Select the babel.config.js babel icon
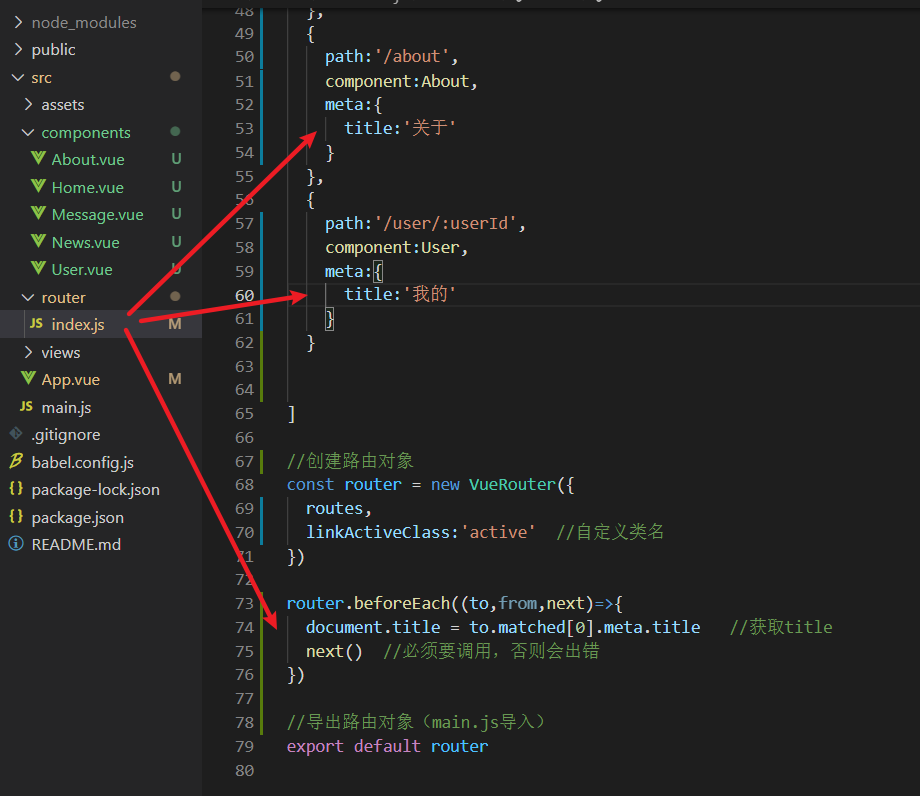 pyautogui.click(x=15, y=462)
